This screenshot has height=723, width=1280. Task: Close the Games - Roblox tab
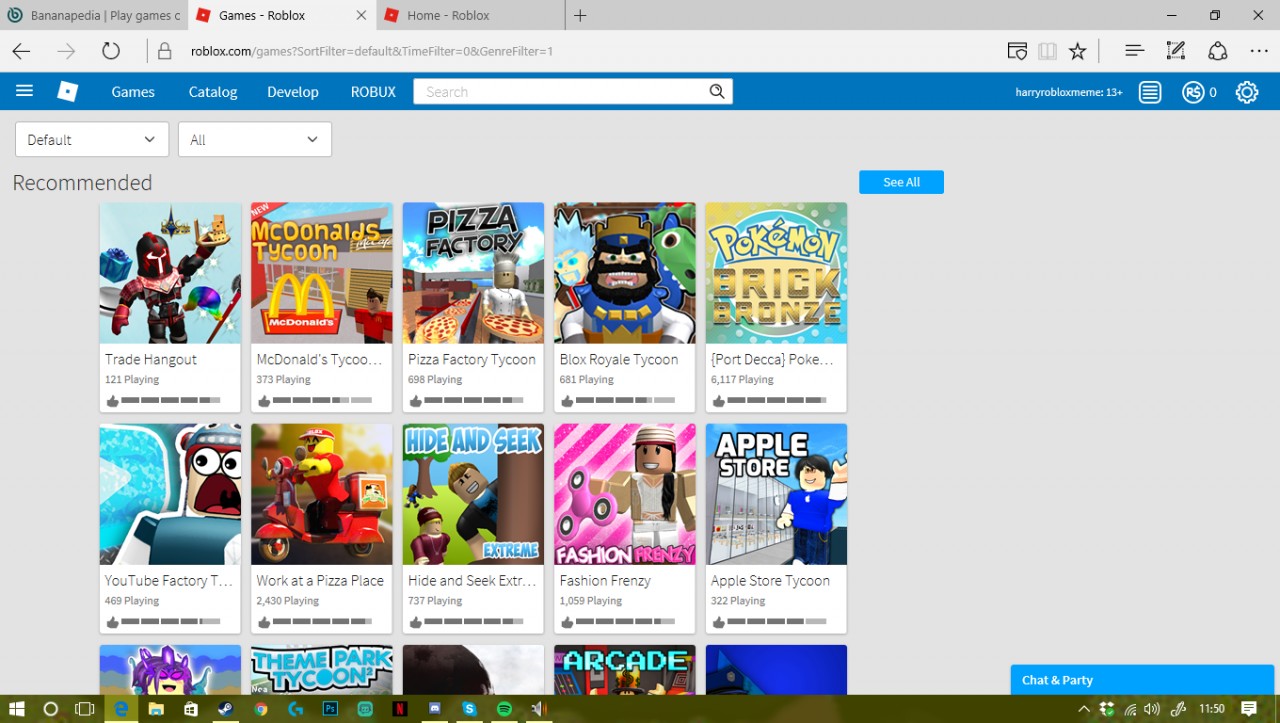pos(361,15)
